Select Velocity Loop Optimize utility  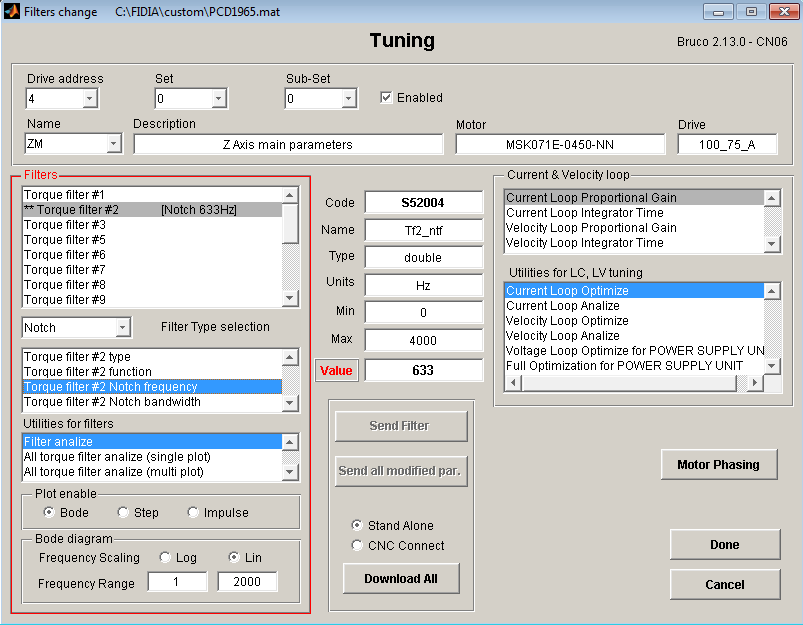click(x=567, y=321)
